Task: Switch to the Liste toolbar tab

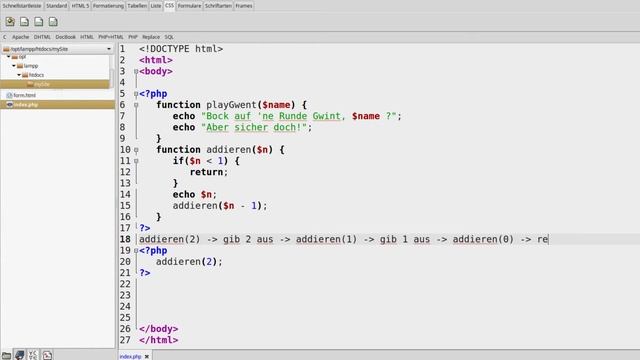Action: pos(156,6)
